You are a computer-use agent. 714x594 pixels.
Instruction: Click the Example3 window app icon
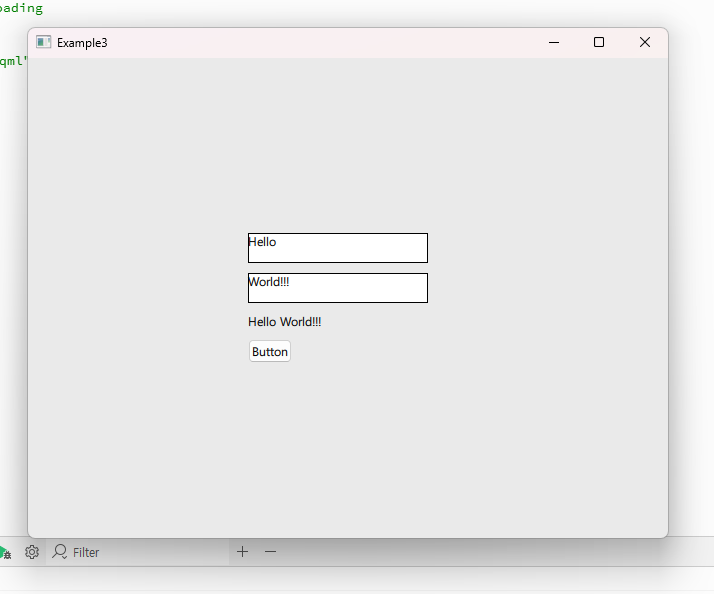coord(43,42)
